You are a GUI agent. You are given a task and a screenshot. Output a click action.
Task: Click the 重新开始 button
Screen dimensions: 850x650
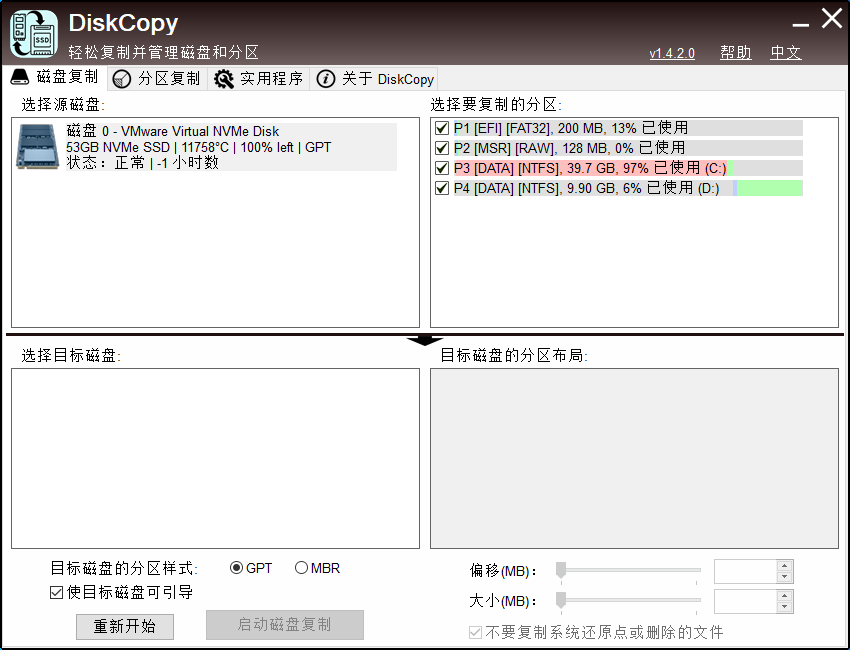pos(125,627)
